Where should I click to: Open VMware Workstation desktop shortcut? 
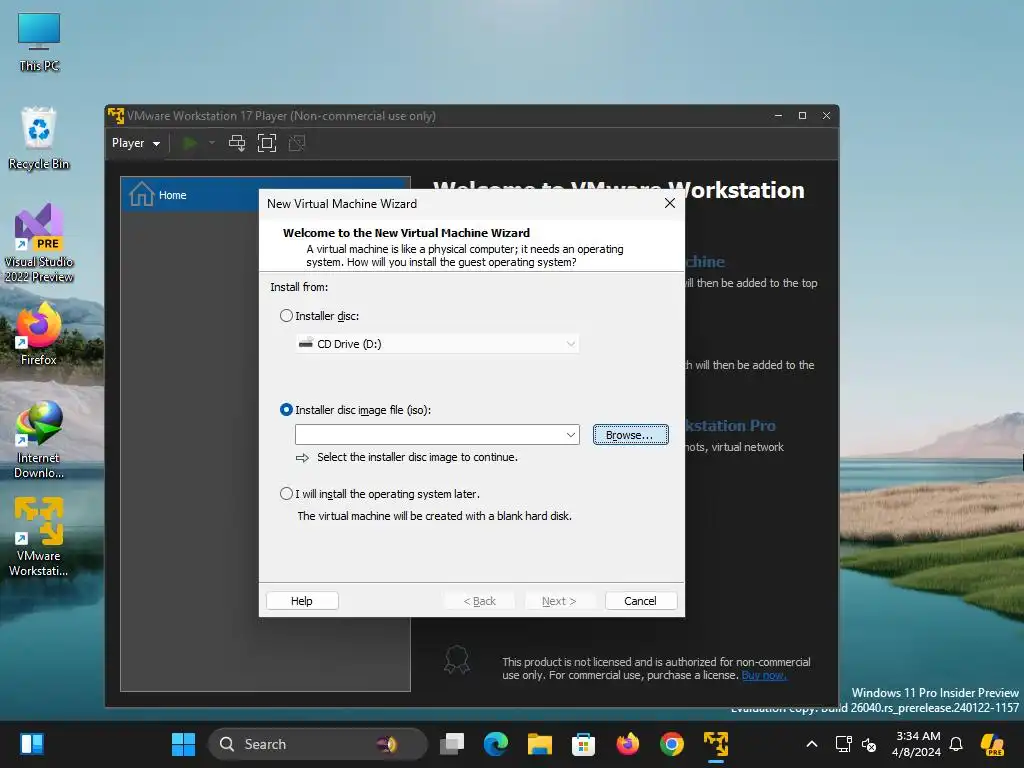39,537
